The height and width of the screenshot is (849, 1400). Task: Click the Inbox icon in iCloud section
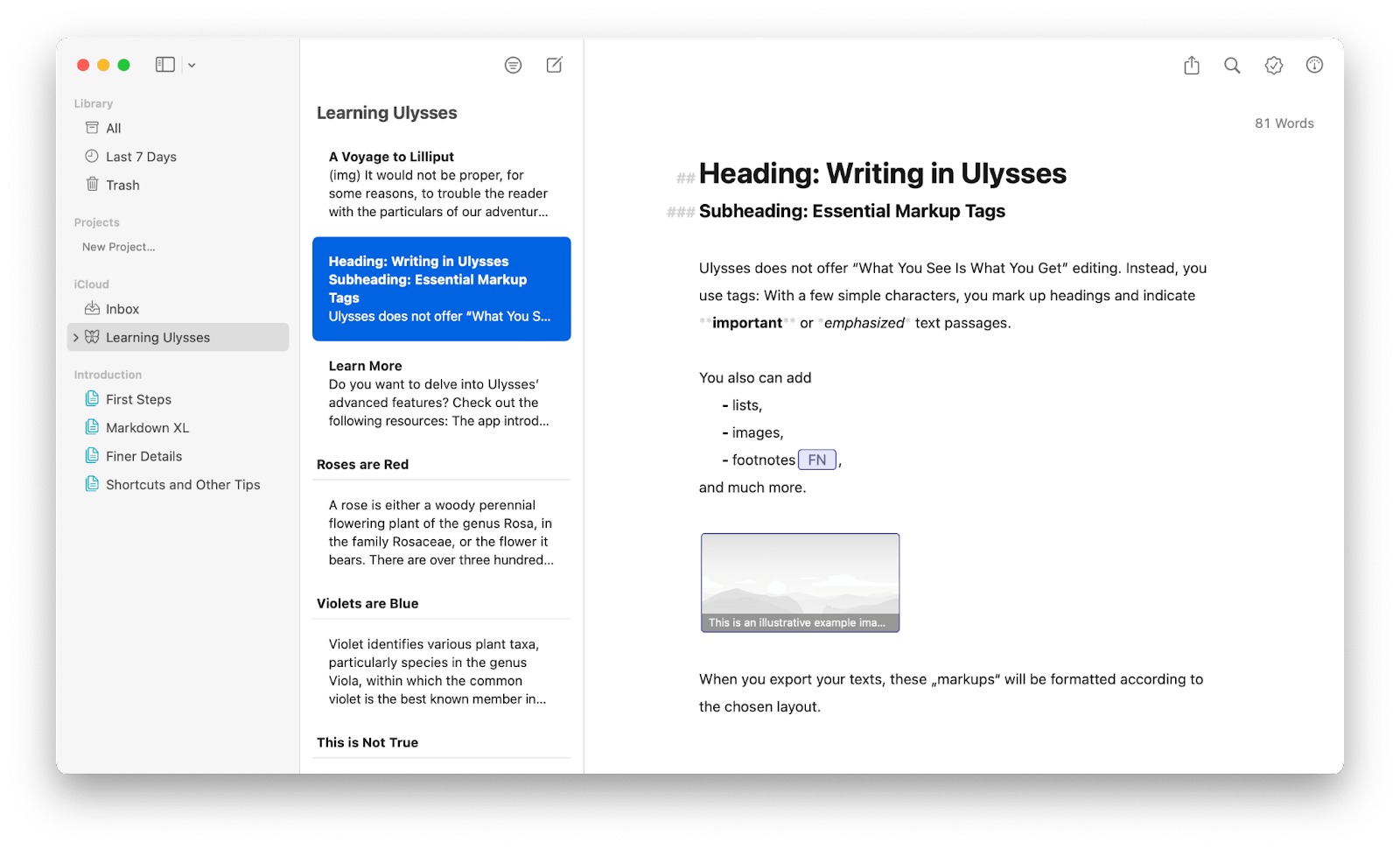(x=93, y=308)
